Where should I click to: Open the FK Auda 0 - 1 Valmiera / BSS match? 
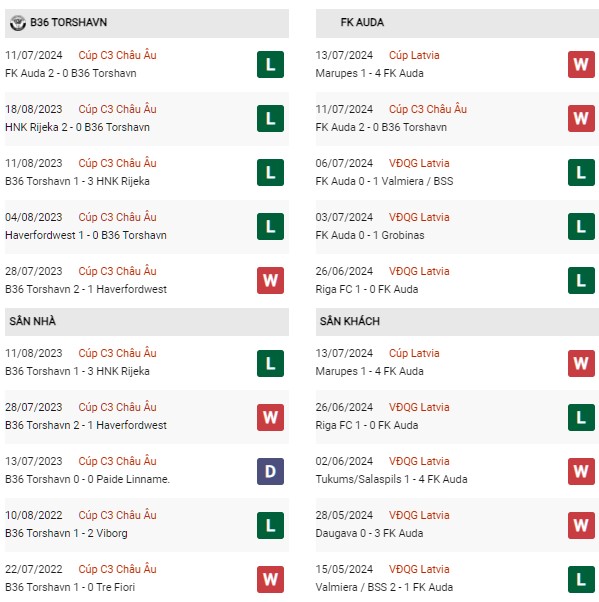(384, 181)
